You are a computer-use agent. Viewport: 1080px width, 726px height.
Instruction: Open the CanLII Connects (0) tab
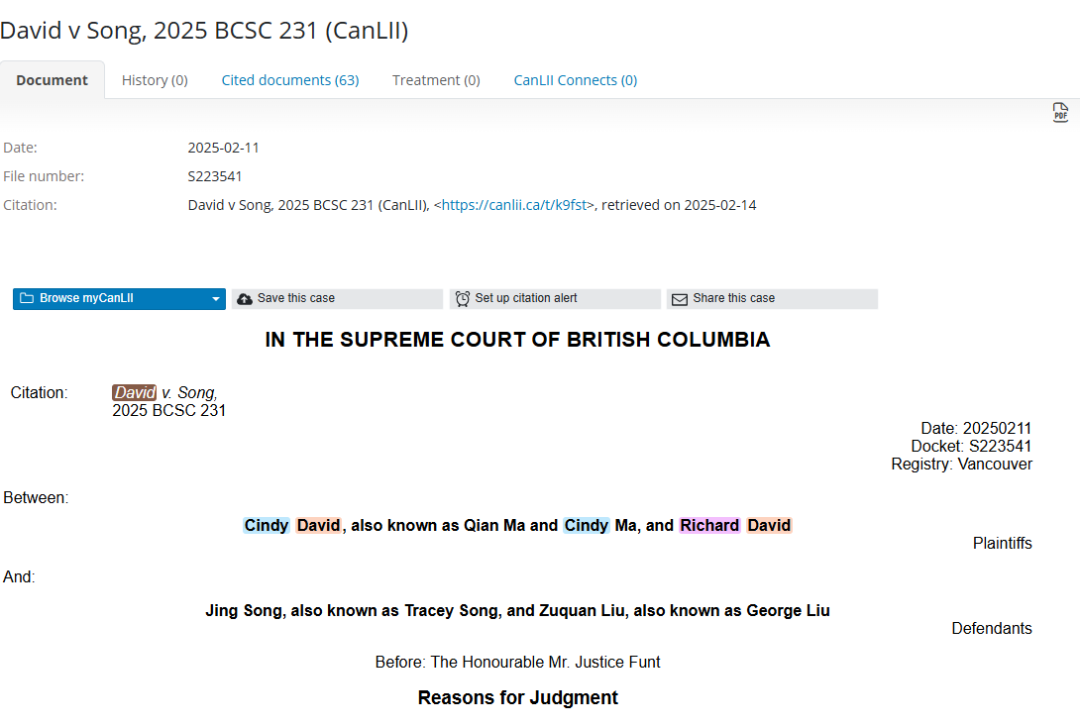point(575,80)
